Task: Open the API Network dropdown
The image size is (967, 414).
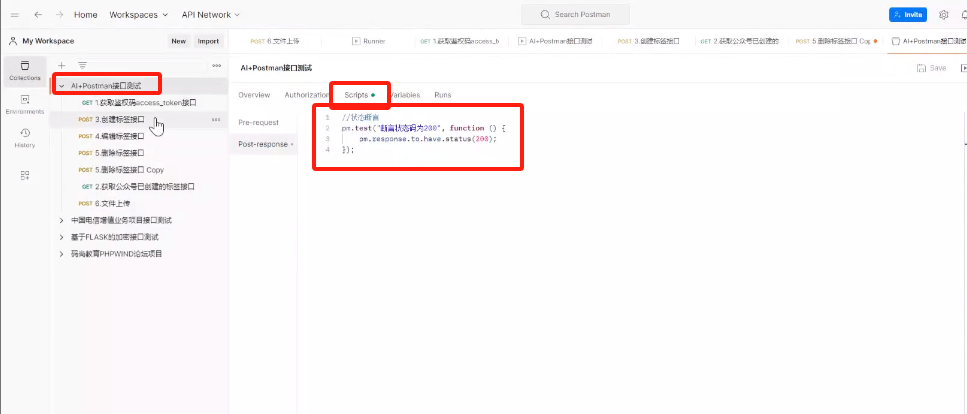Action: point(210,14)
